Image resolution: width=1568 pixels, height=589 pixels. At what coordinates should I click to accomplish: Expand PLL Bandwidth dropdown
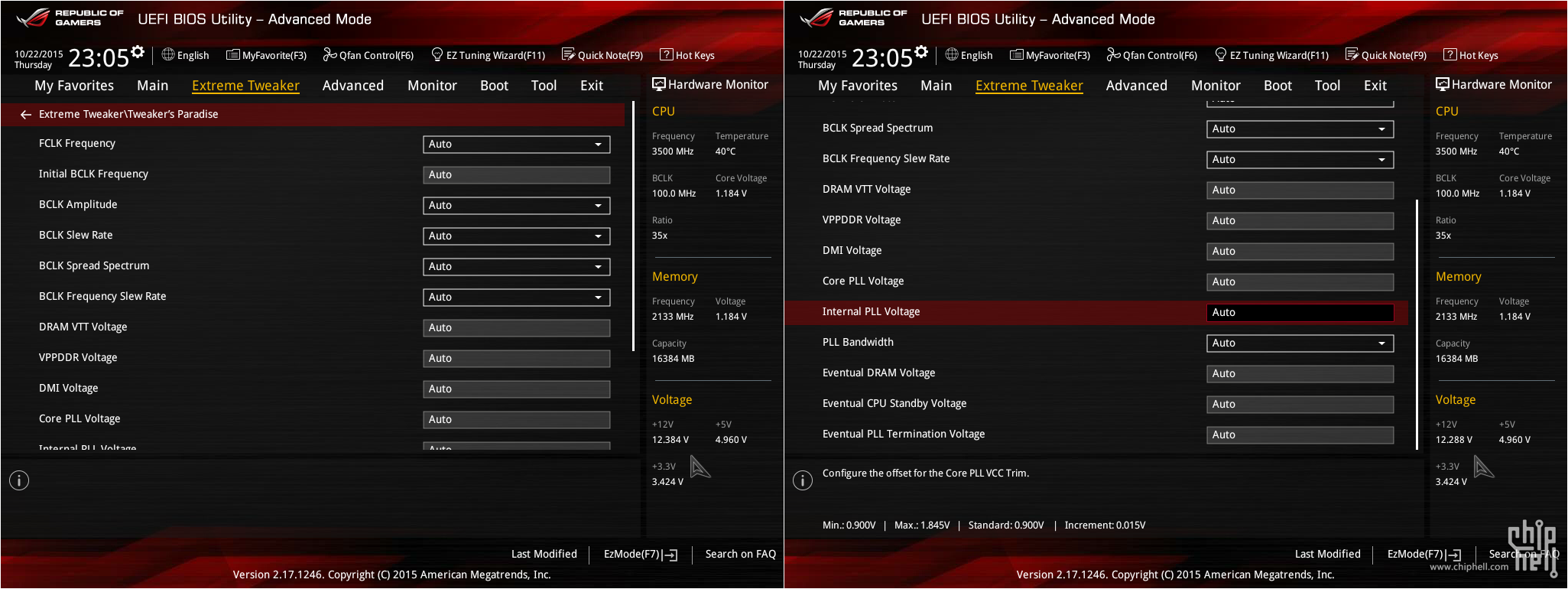coord(1300,343)
